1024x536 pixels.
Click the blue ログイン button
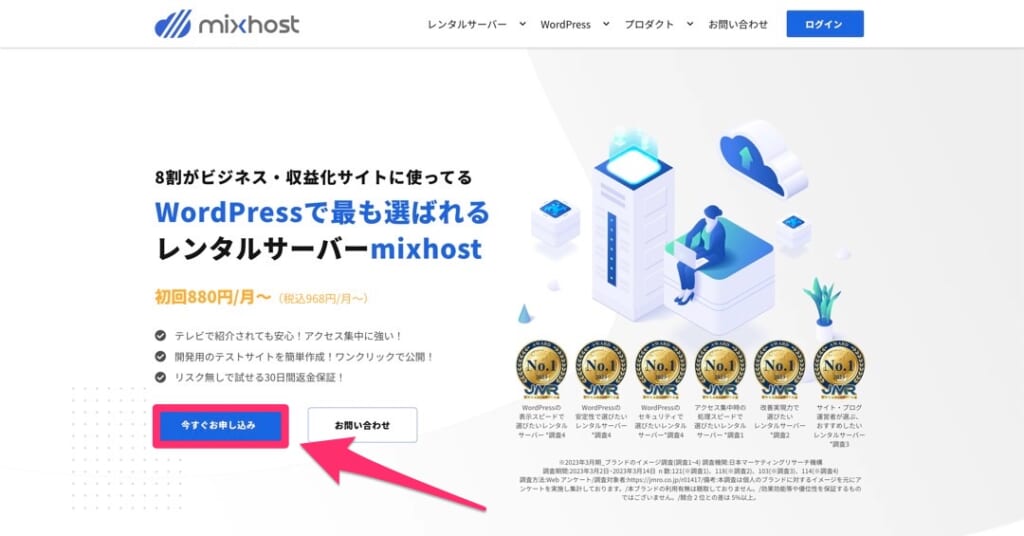pyautogui.click(x=825, y=24)
